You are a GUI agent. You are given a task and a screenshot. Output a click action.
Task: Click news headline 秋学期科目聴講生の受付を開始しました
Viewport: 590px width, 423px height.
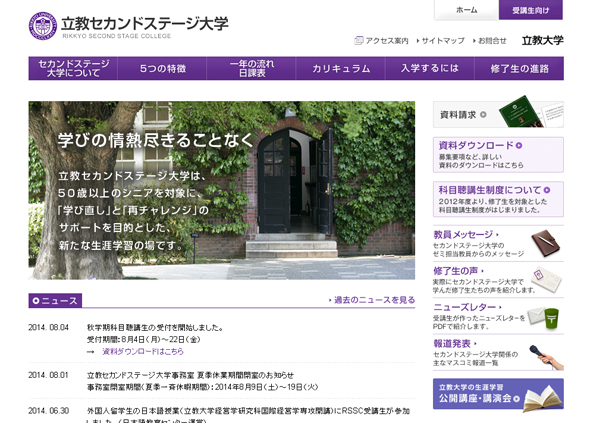tap(155, 328)
